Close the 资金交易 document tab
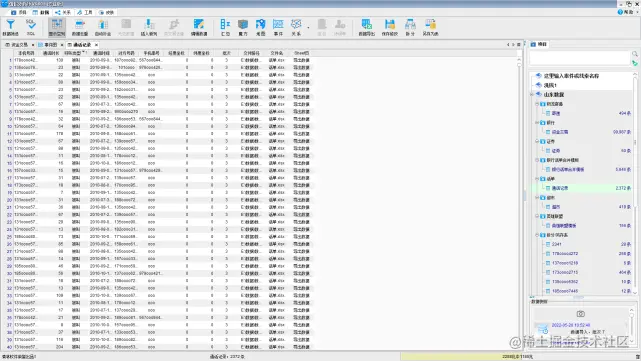Image resolution: width=641 pixels, height=361 pixels. 33,45
